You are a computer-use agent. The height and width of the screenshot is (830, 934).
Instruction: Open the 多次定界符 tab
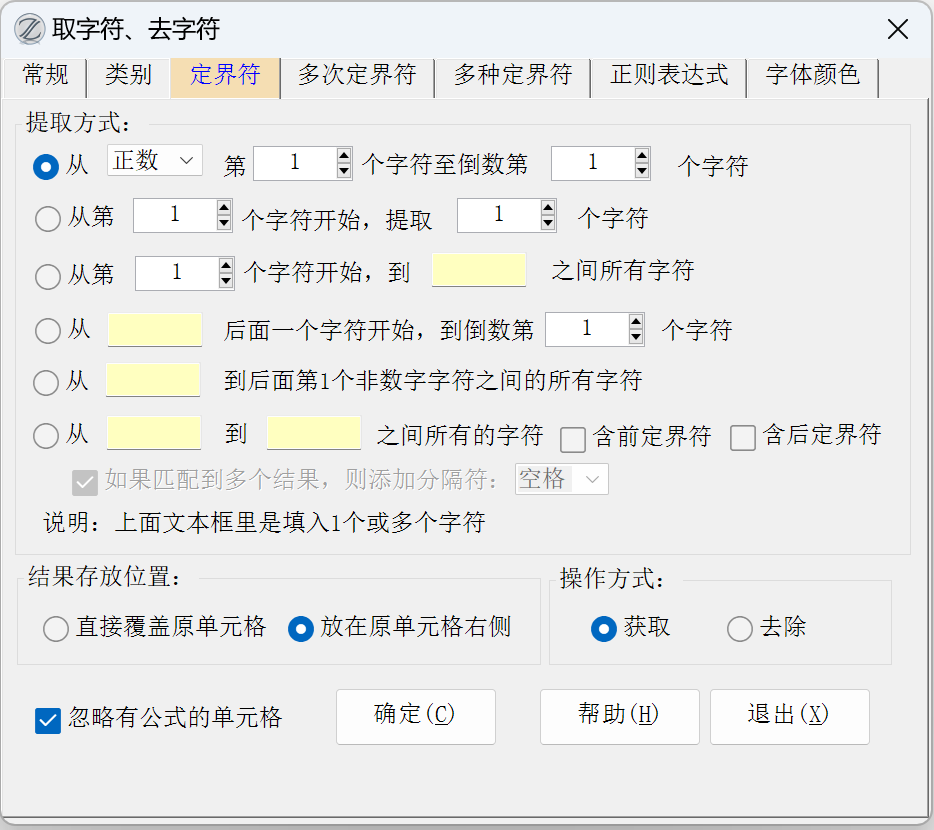(357, 76)
